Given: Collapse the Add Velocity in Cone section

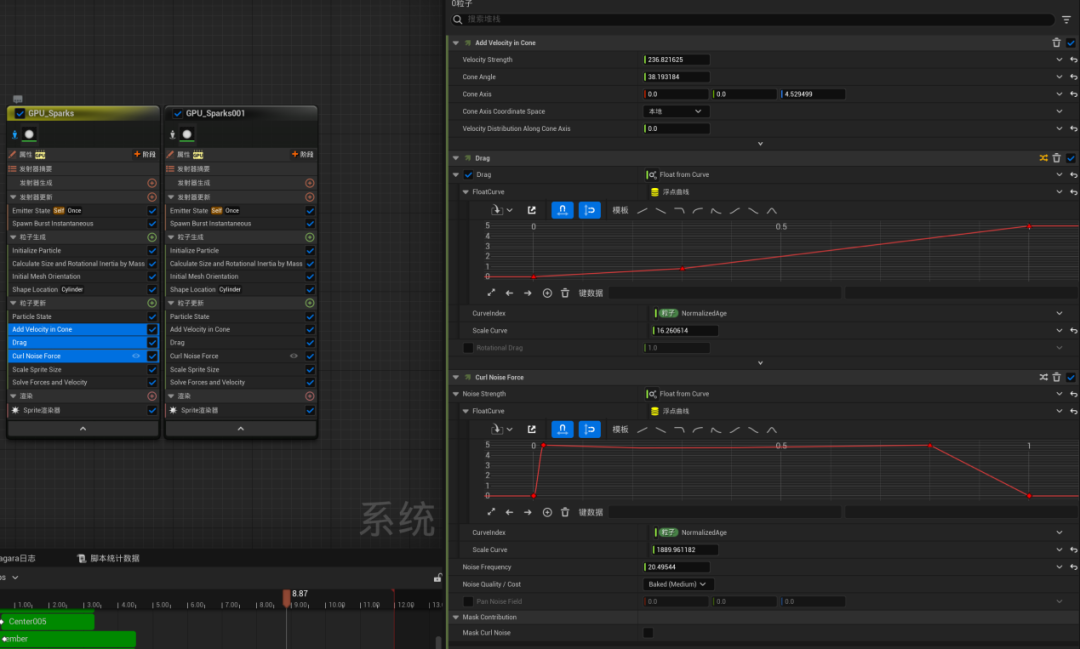Looking at the screenshot, I should point(455,43).
